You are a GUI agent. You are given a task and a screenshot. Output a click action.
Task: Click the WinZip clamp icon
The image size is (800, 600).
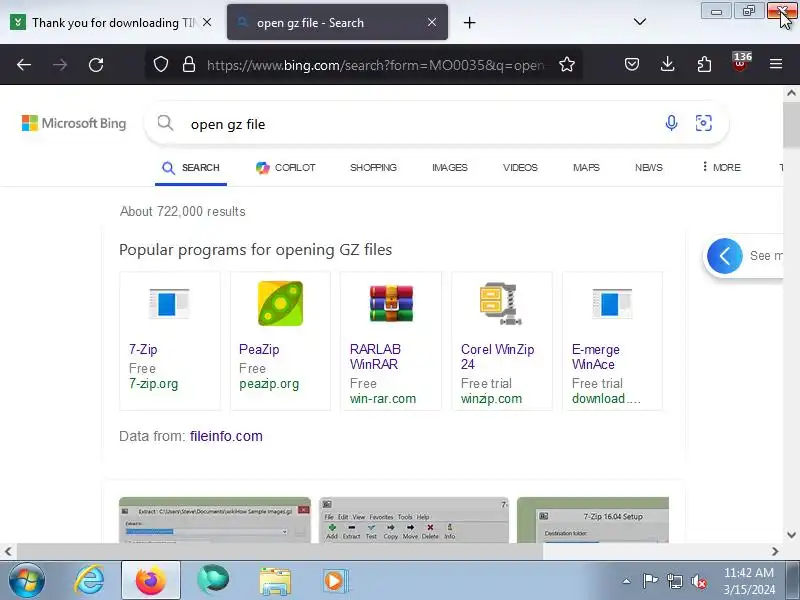coord(502,304)
